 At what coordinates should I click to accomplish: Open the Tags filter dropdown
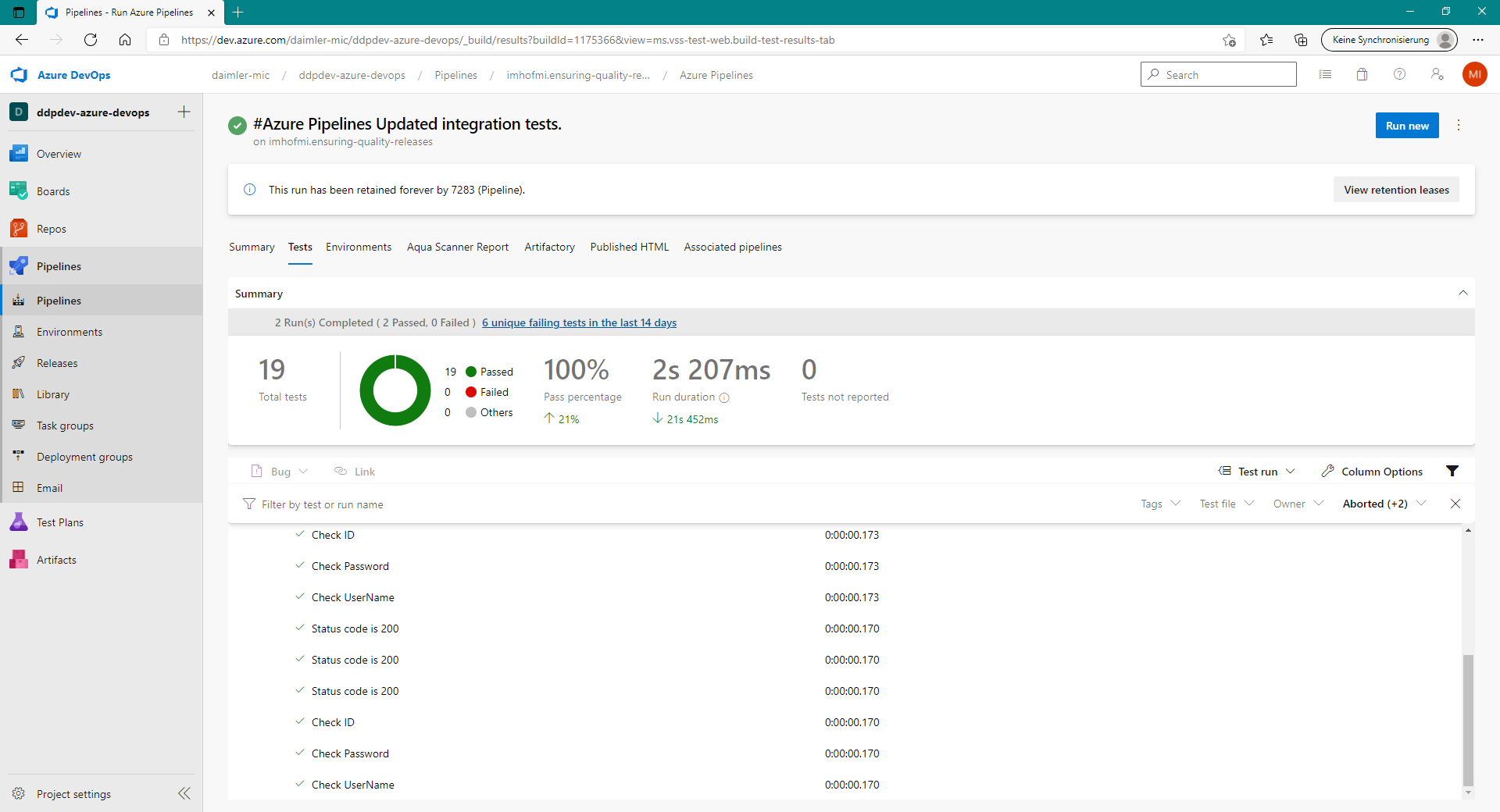coord(1160,504)
